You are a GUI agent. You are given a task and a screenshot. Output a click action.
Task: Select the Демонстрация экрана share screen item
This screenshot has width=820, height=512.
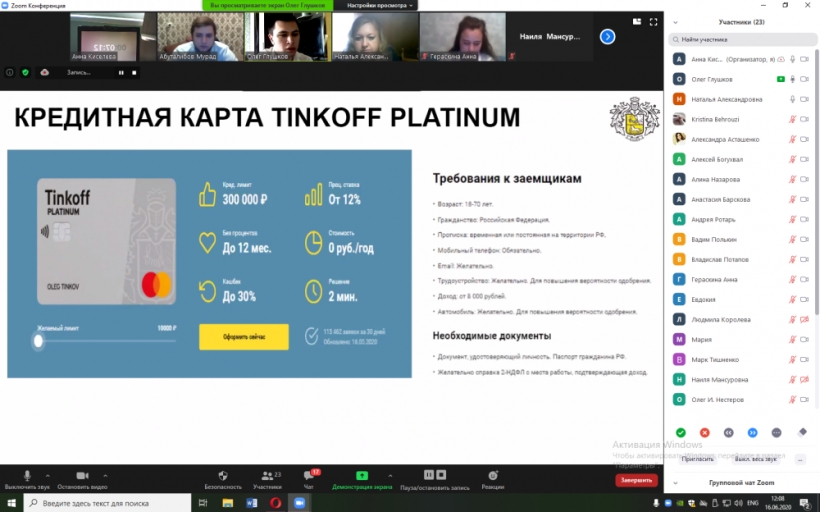(362, 480)
